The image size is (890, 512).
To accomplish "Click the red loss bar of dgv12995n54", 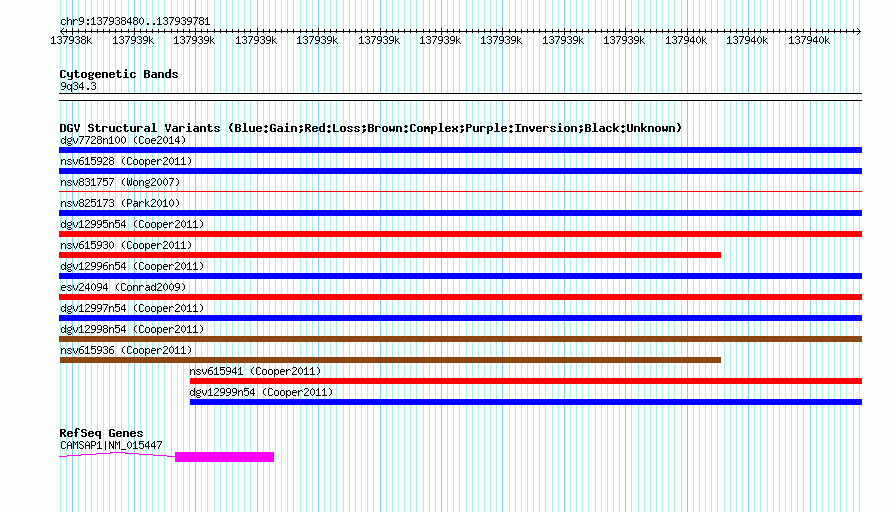I will pyautogui.click(x=460, y=234).
